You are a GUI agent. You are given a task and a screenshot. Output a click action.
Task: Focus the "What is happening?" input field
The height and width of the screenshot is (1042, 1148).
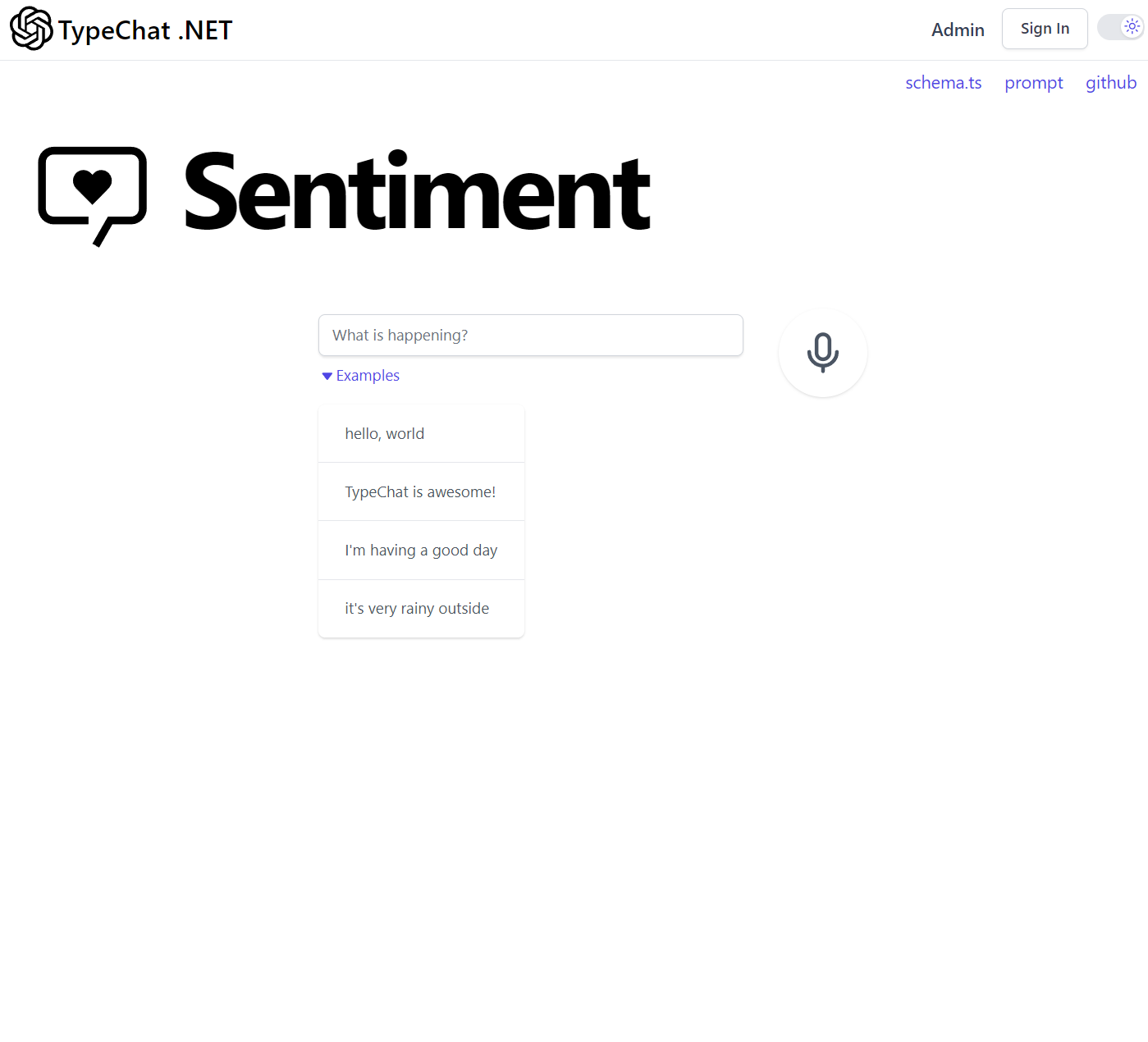(x=531, y=335)
